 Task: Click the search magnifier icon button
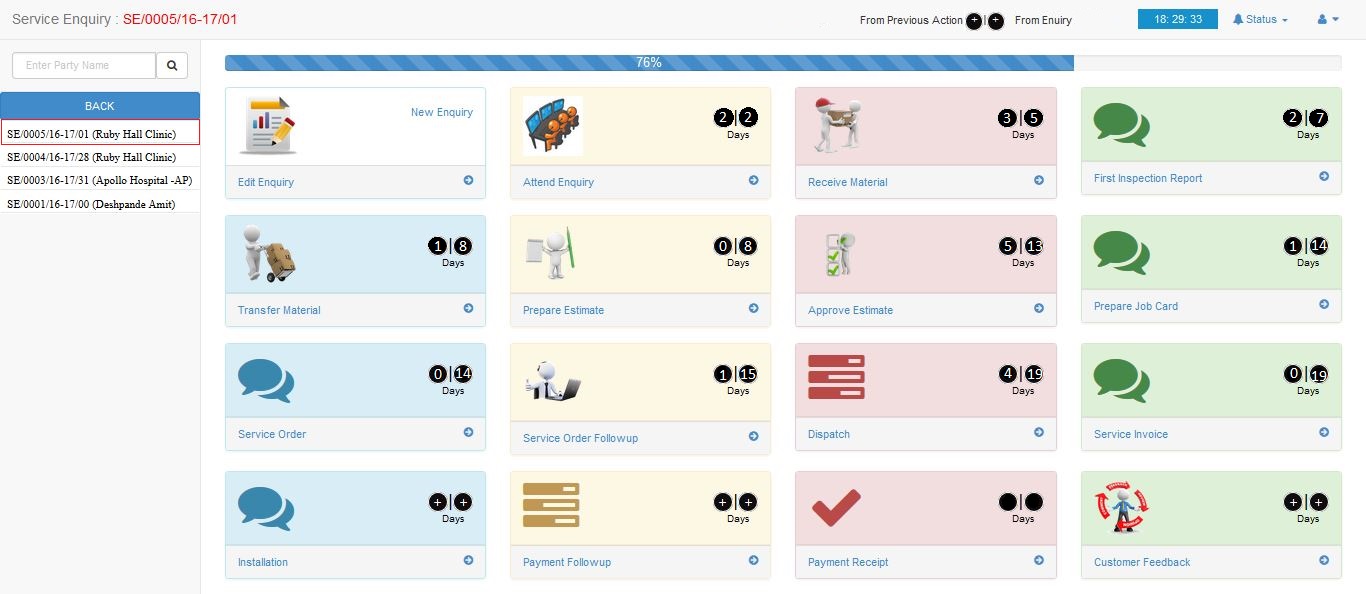[172, 66]
